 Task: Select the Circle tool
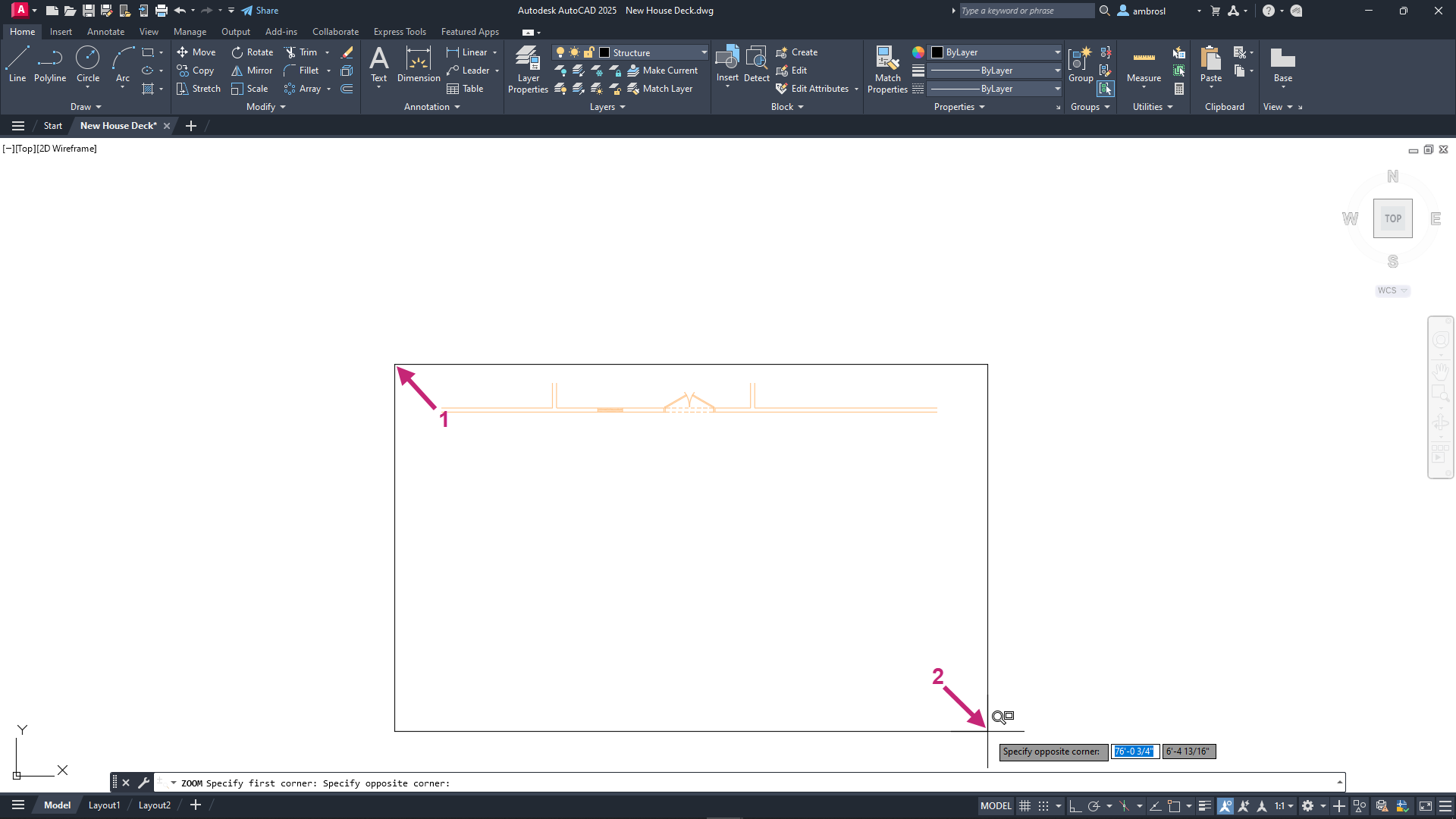(88, 64)
